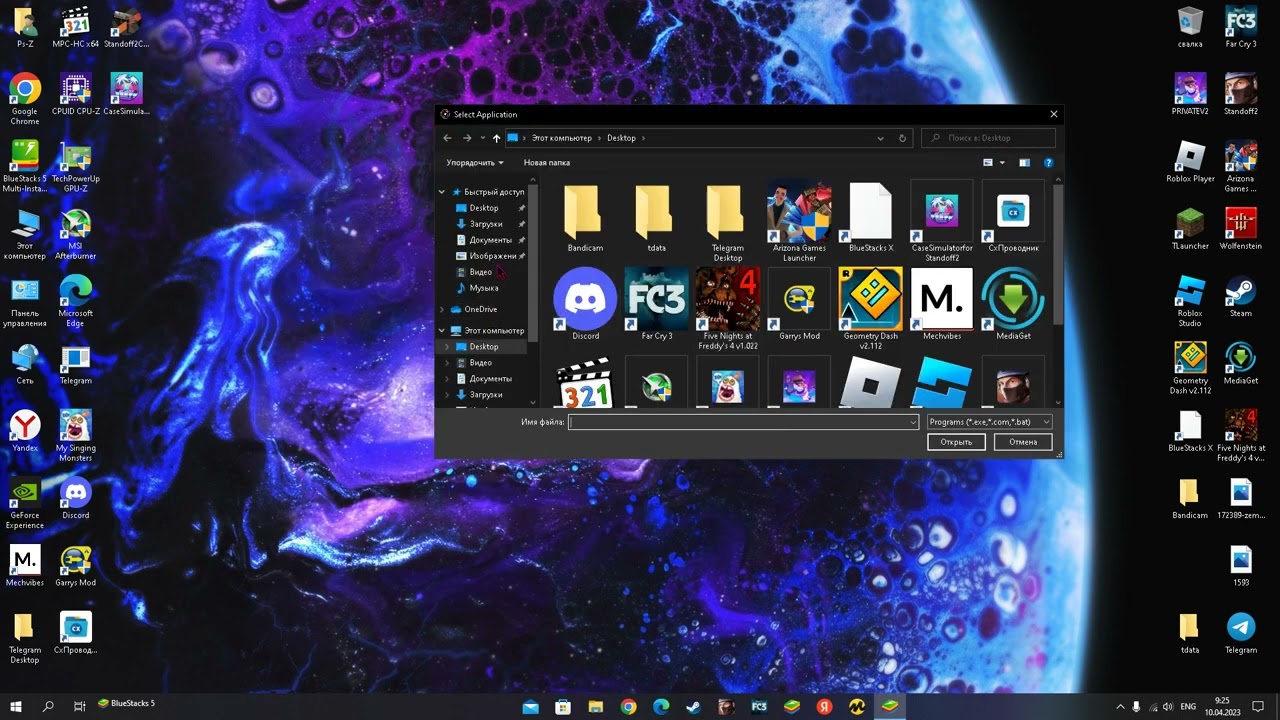Select CaseSimulatorfor Standoff2 shortcut in dialog
Image resolution: width=1280 pixels, height=720 pixels.
click(942, 222)
